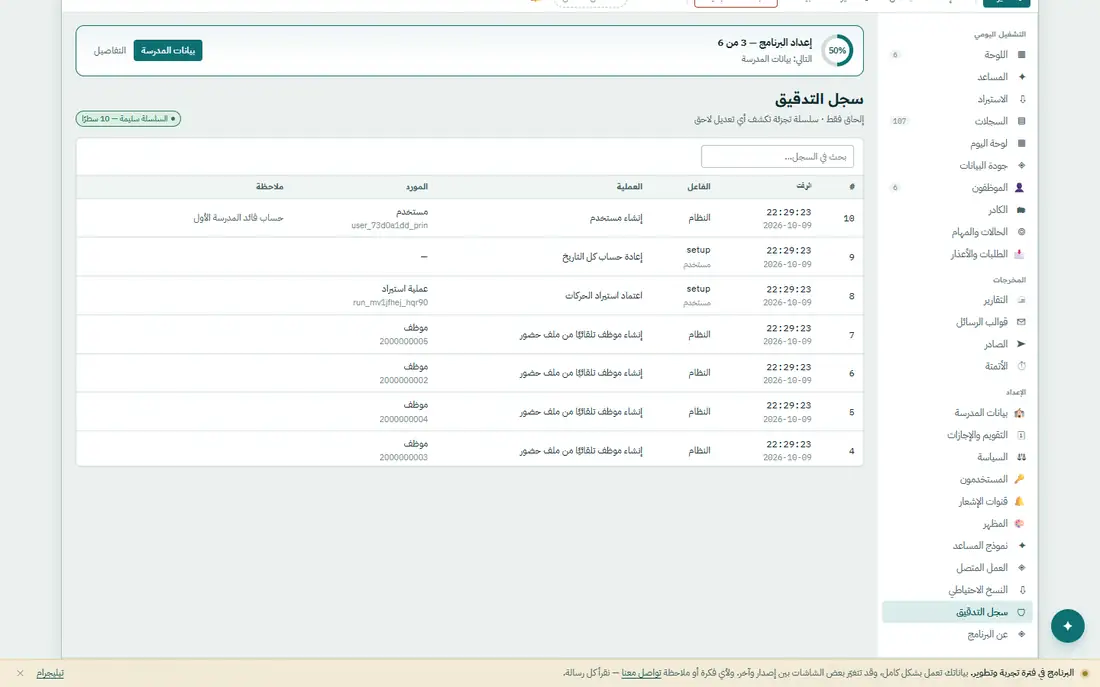Click the employee number 200000005
1100x687 pixels.
click(403, 342)
